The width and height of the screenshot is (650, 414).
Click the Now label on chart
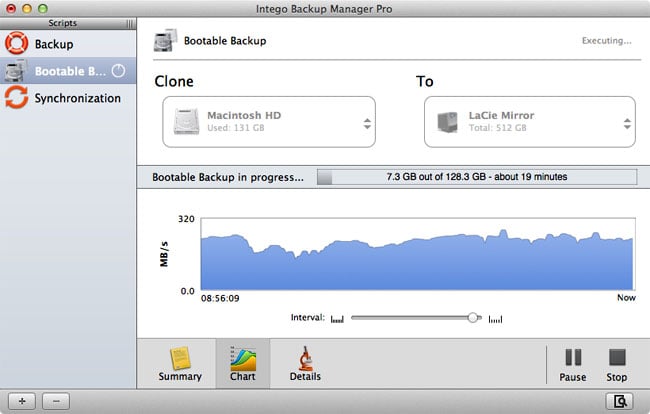coord(626,298)
